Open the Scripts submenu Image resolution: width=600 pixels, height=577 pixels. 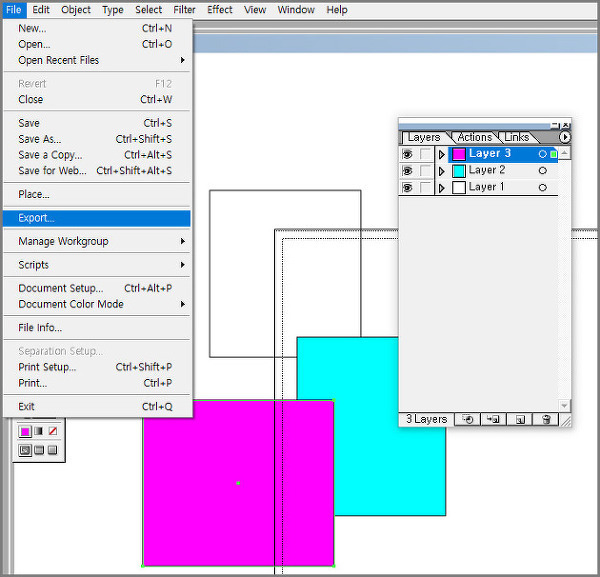click(96, 265)
